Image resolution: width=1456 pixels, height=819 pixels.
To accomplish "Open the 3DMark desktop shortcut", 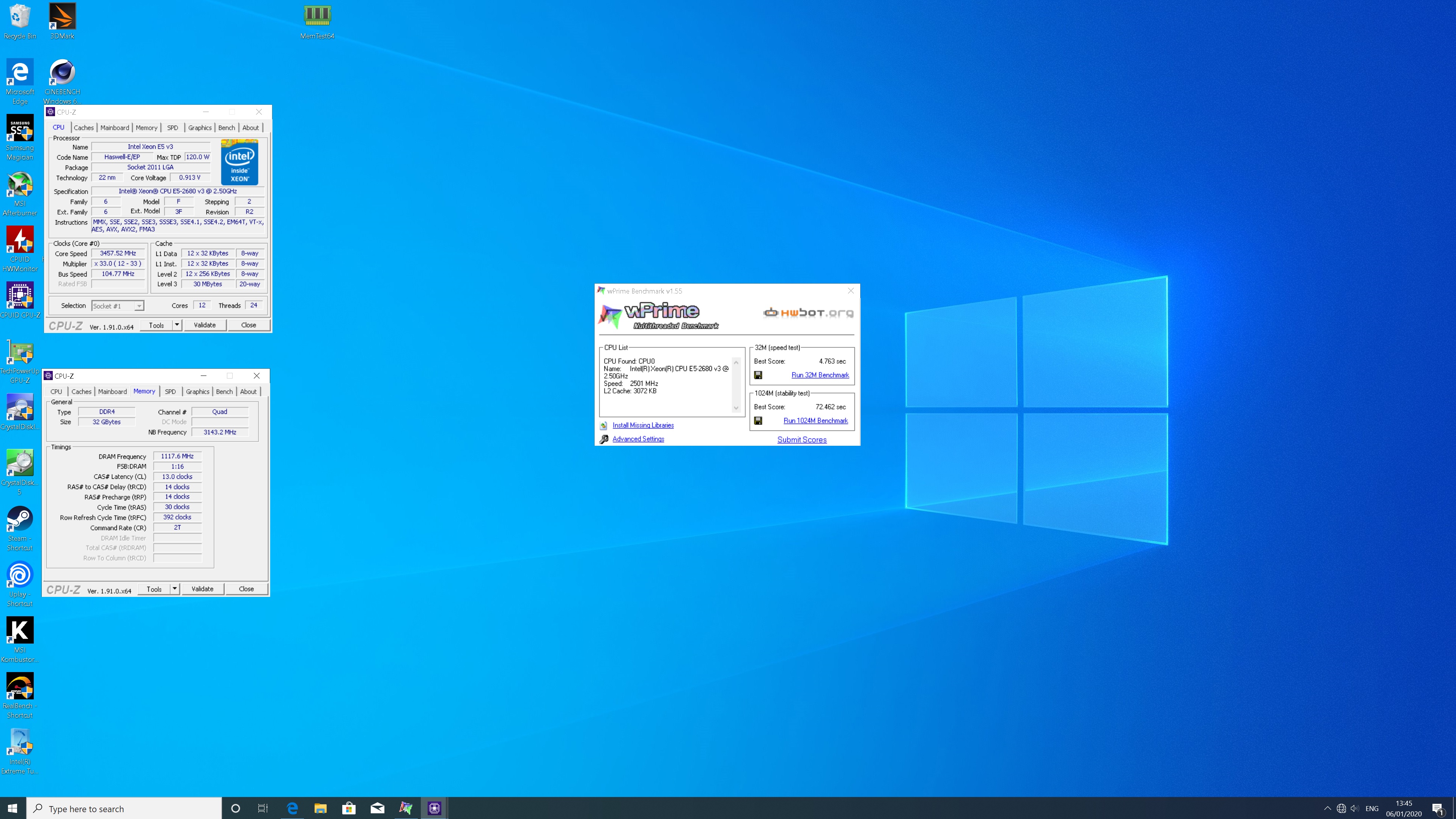I will [x=62, y=22].
